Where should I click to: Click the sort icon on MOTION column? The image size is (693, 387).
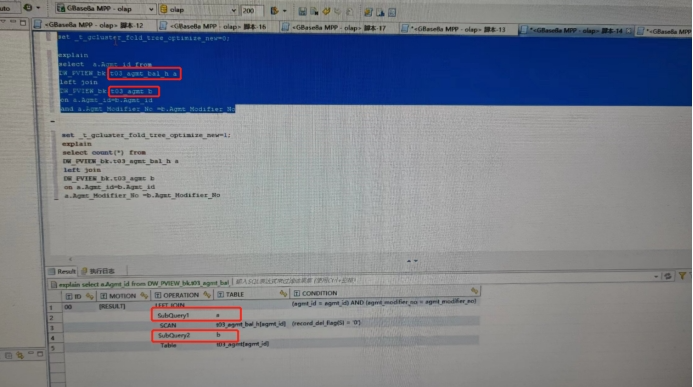pyautogui.click(x=144, y=295)
